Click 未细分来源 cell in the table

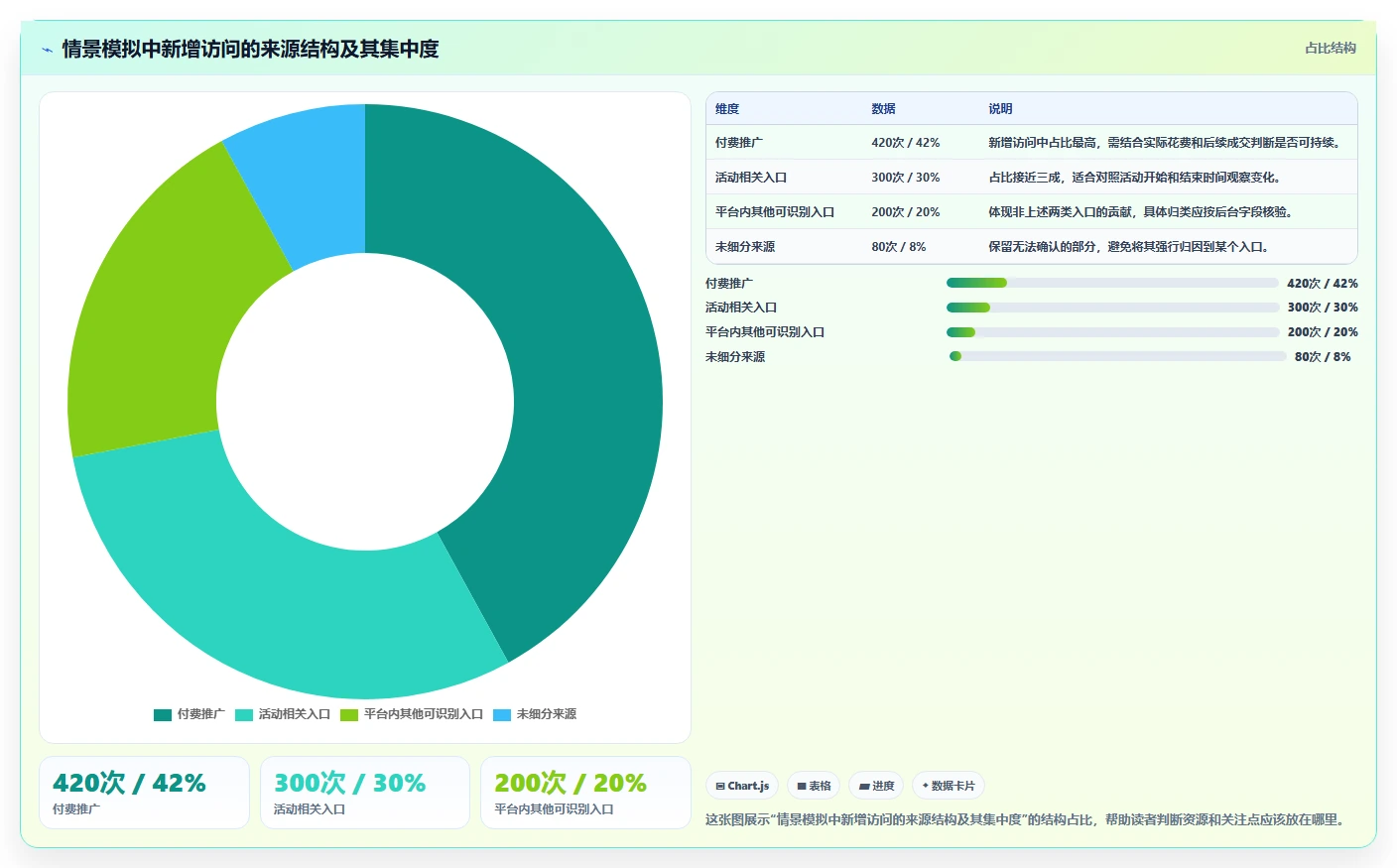pyautogui.click(x=745, y=247)
